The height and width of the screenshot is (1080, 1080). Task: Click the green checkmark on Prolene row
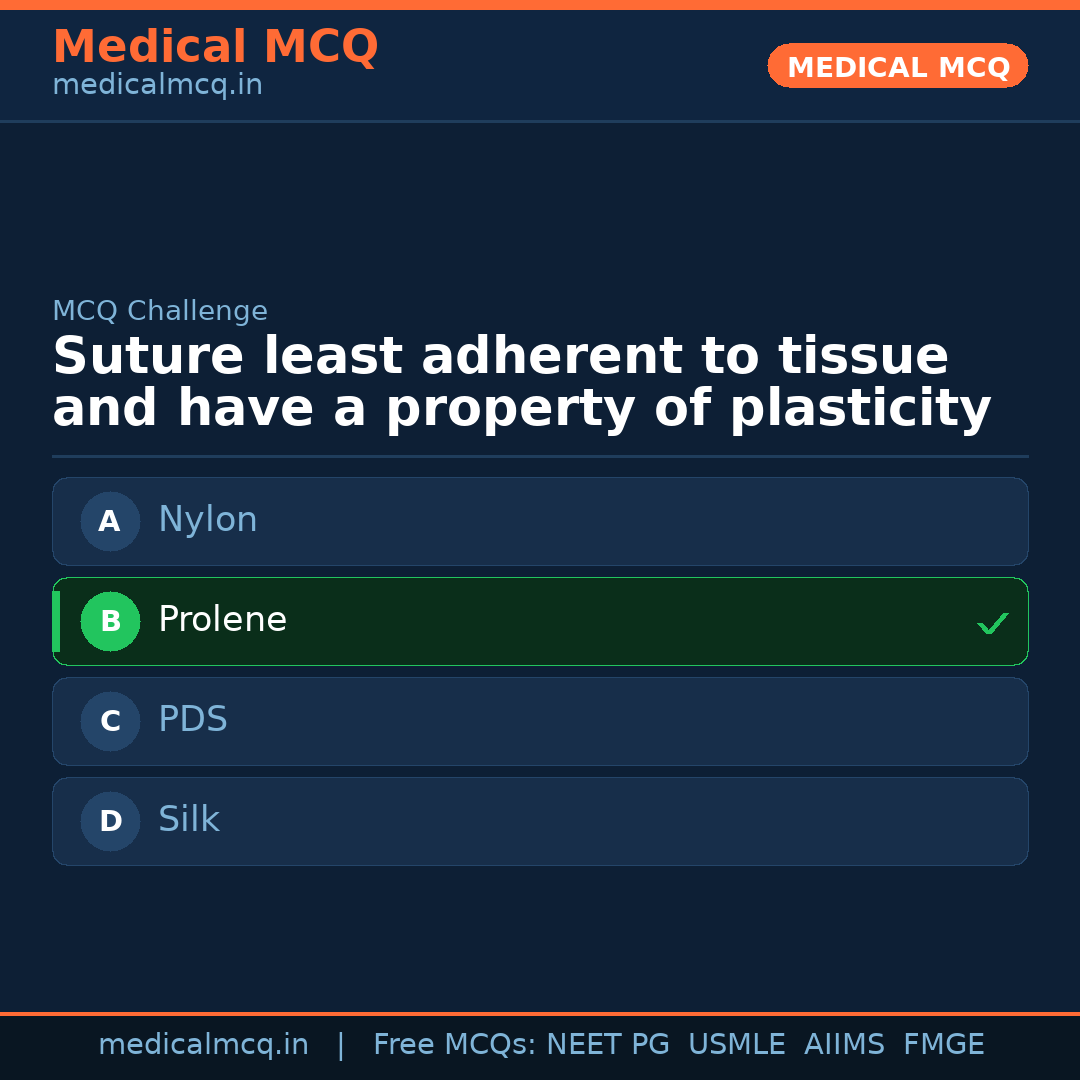point(992,623)
